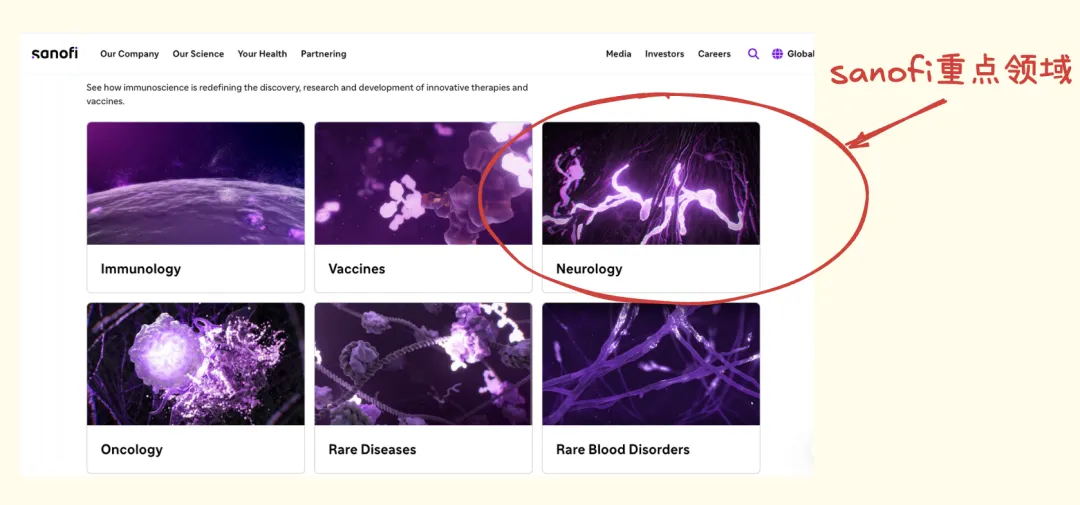The image size is (1080, 505).
Task: Open the Neurology image thumbnail
Action: click(x=651, y=184)
